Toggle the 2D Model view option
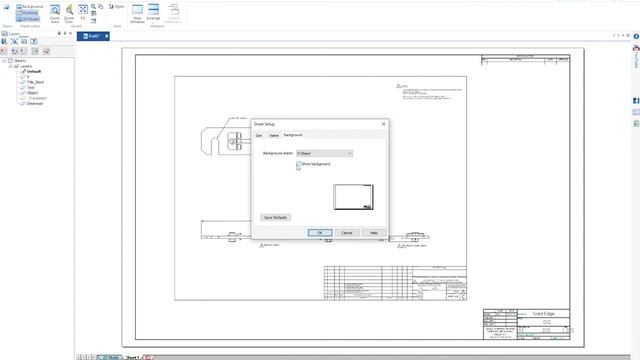 (x=28, y=19)
